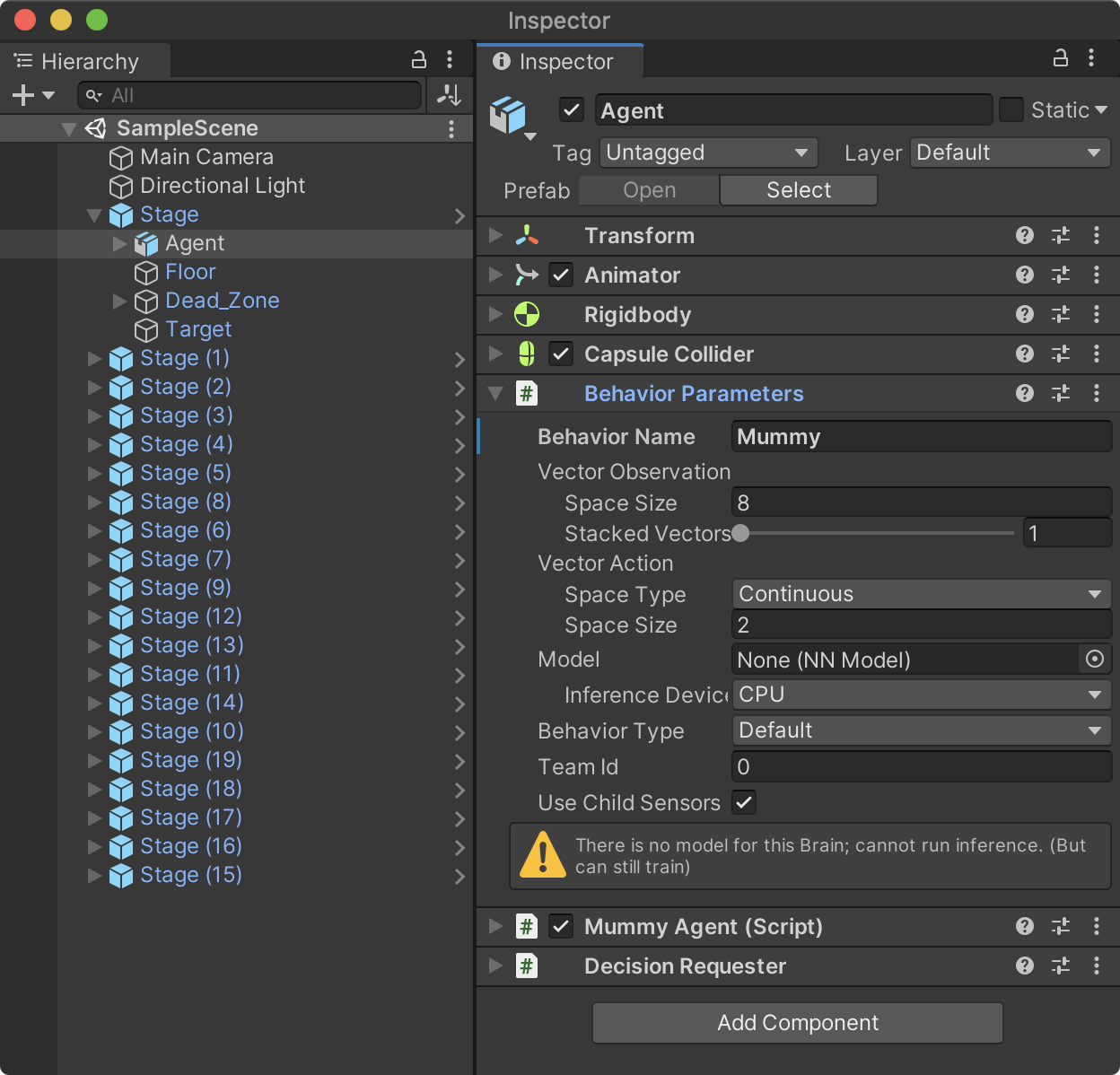
Task: Lock the Inspector panel
Action: pos(1060,58)
